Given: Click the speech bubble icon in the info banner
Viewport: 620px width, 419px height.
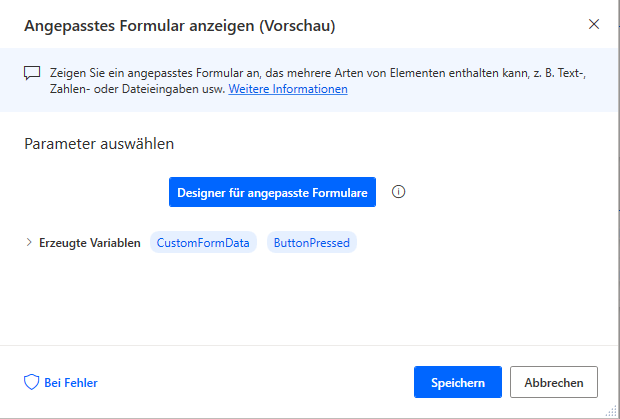Looking at the screenshot, I should pos(32,73).
